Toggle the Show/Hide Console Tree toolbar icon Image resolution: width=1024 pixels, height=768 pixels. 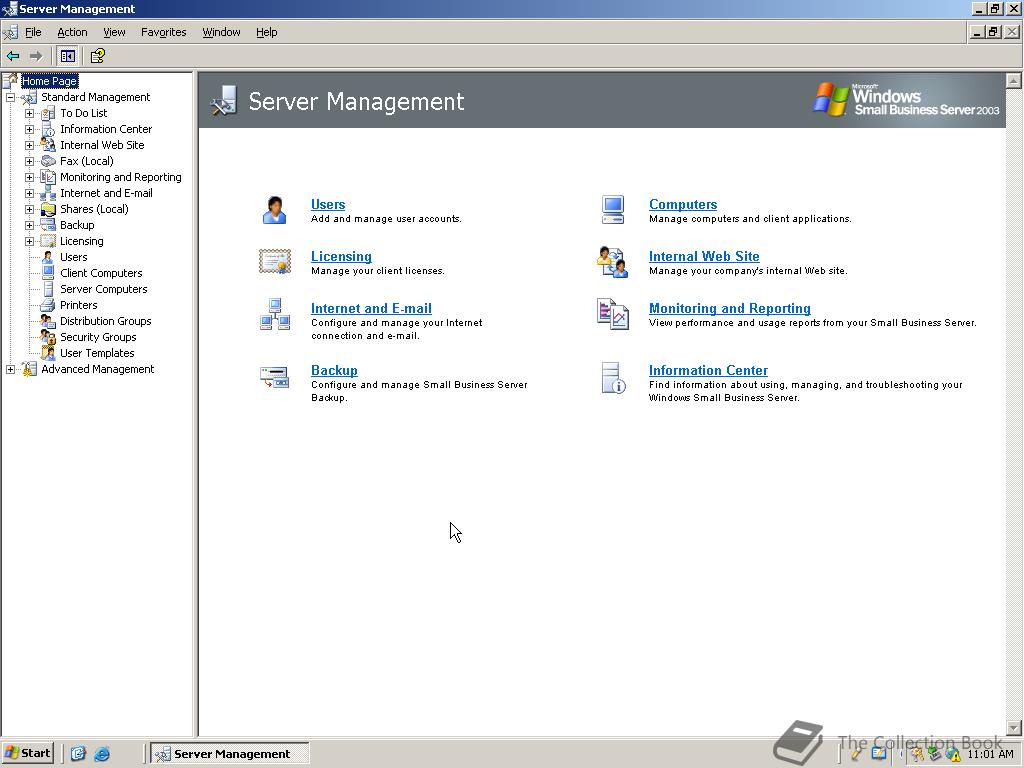click(x=67, y=56)
